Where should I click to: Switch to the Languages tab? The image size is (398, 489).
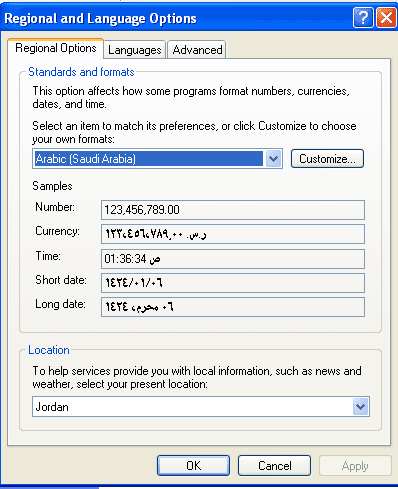(135, 50)
